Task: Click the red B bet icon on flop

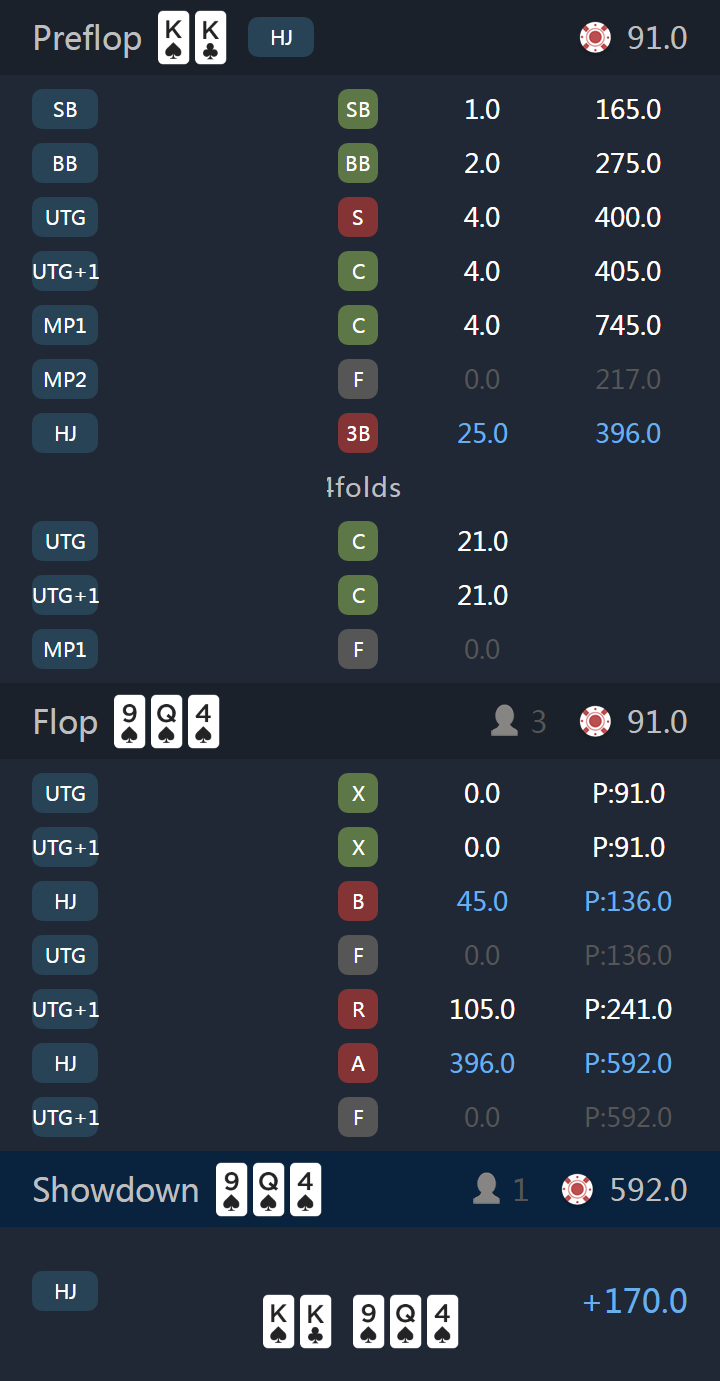Action: [358, 901]
